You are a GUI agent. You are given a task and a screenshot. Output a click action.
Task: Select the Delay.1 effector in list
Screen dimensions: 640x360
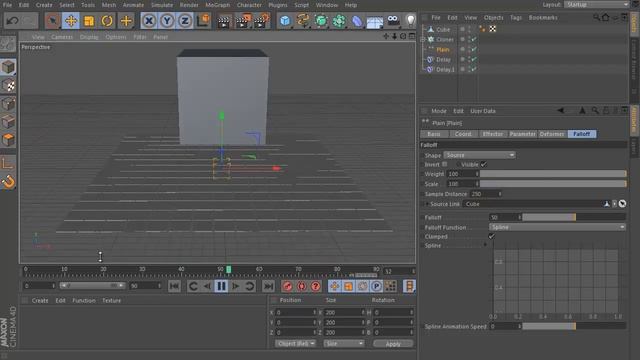(445, 69)
